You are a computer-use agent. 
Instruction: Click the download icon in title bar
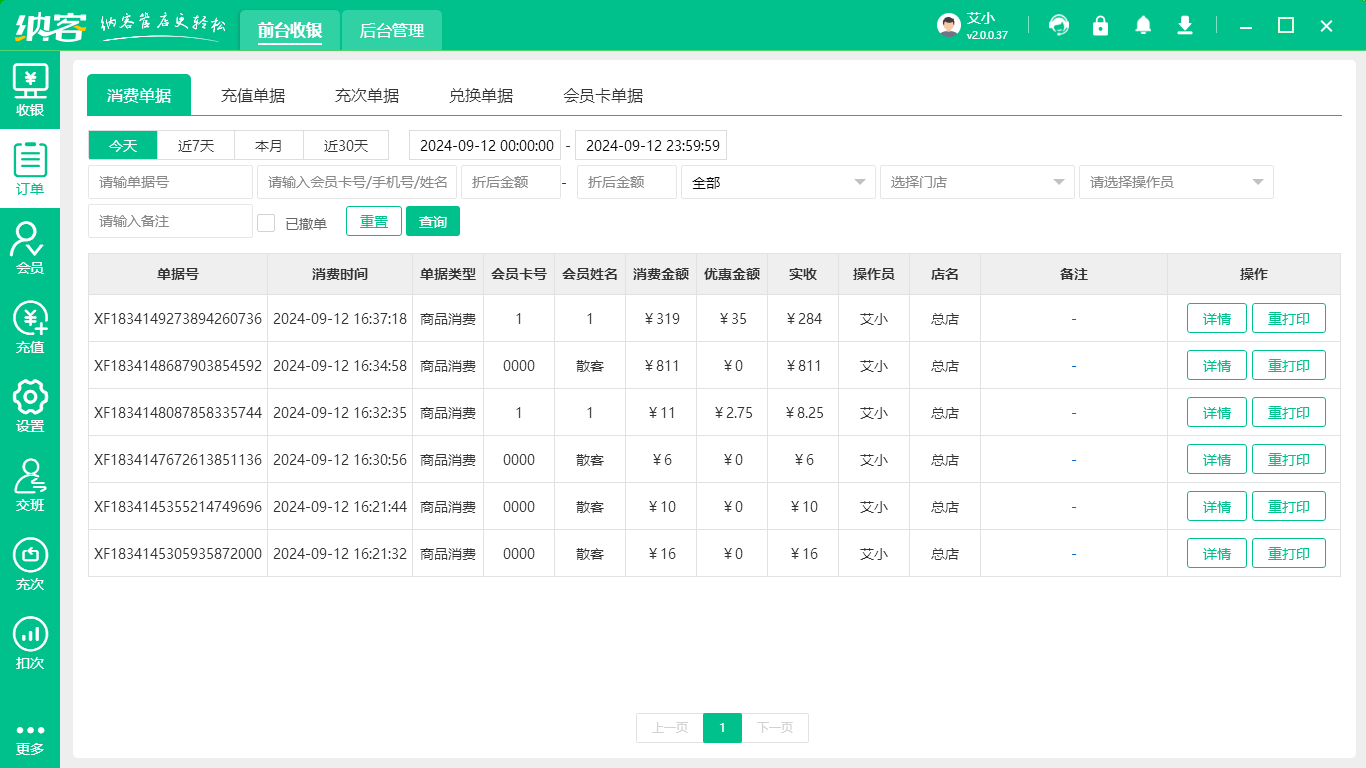pos(1185,25)
